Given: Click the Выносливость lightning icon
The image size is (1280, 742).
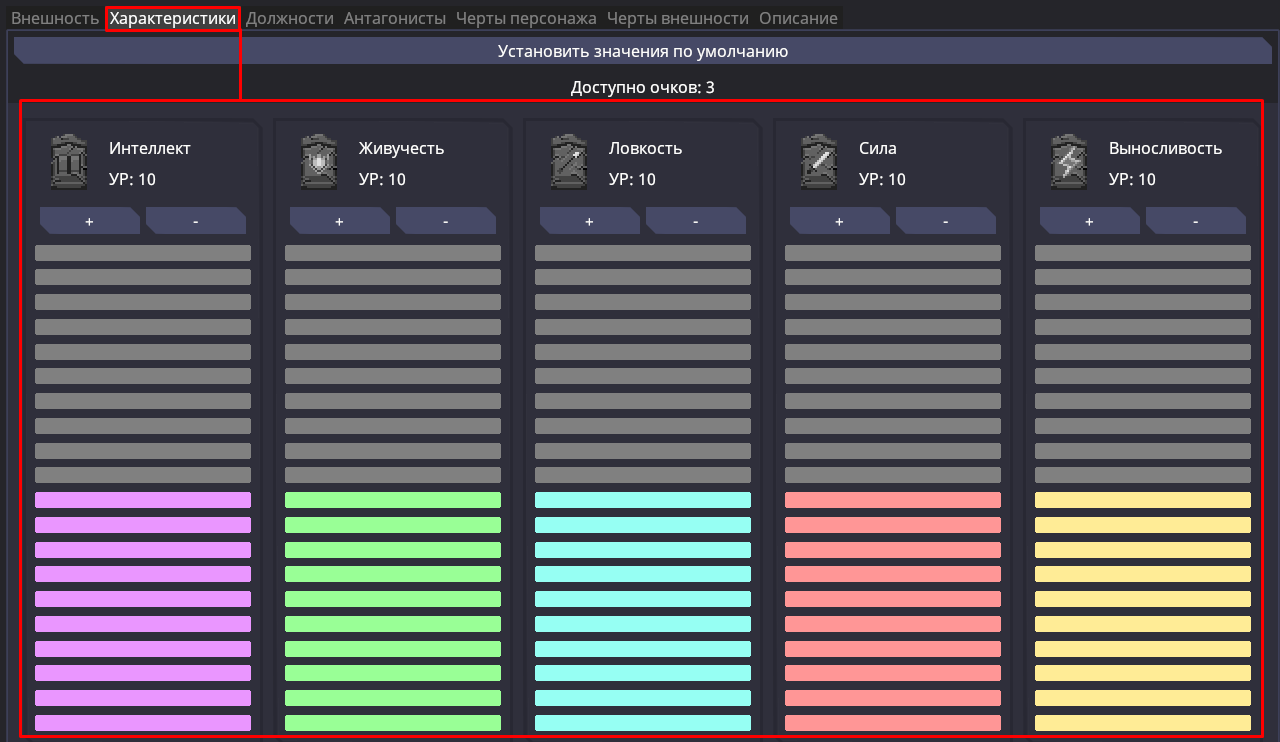Looking at the screenshot, I should tap(1069, 162).
